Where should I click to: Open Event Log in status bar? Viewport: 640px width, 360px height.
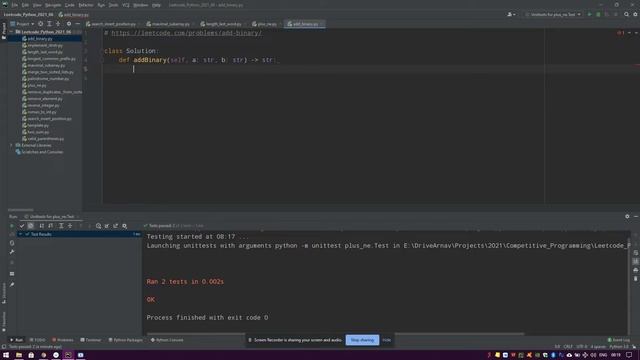point(619,340)
